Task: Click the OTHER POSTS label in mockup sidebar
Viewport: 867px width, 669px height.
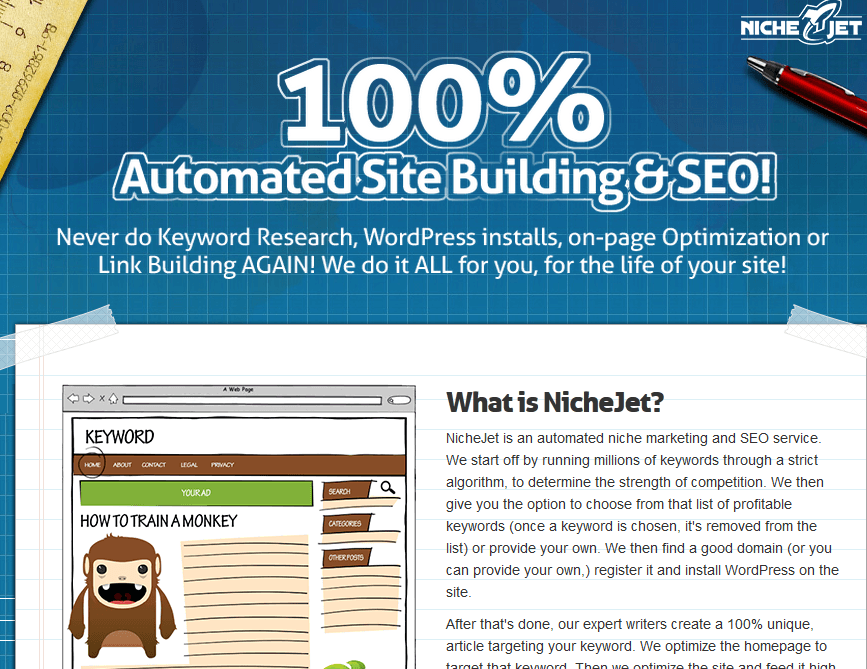Action: [346, 557]
